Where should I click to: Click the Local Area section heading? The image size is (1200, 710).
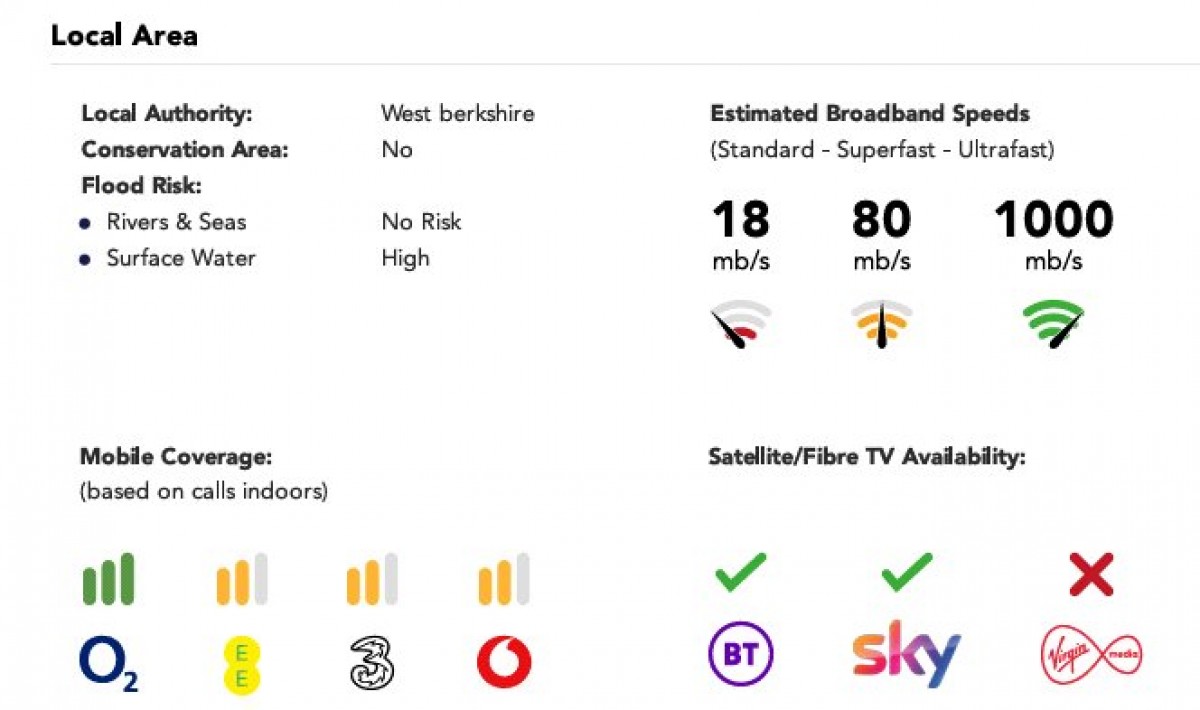point(124,36)
